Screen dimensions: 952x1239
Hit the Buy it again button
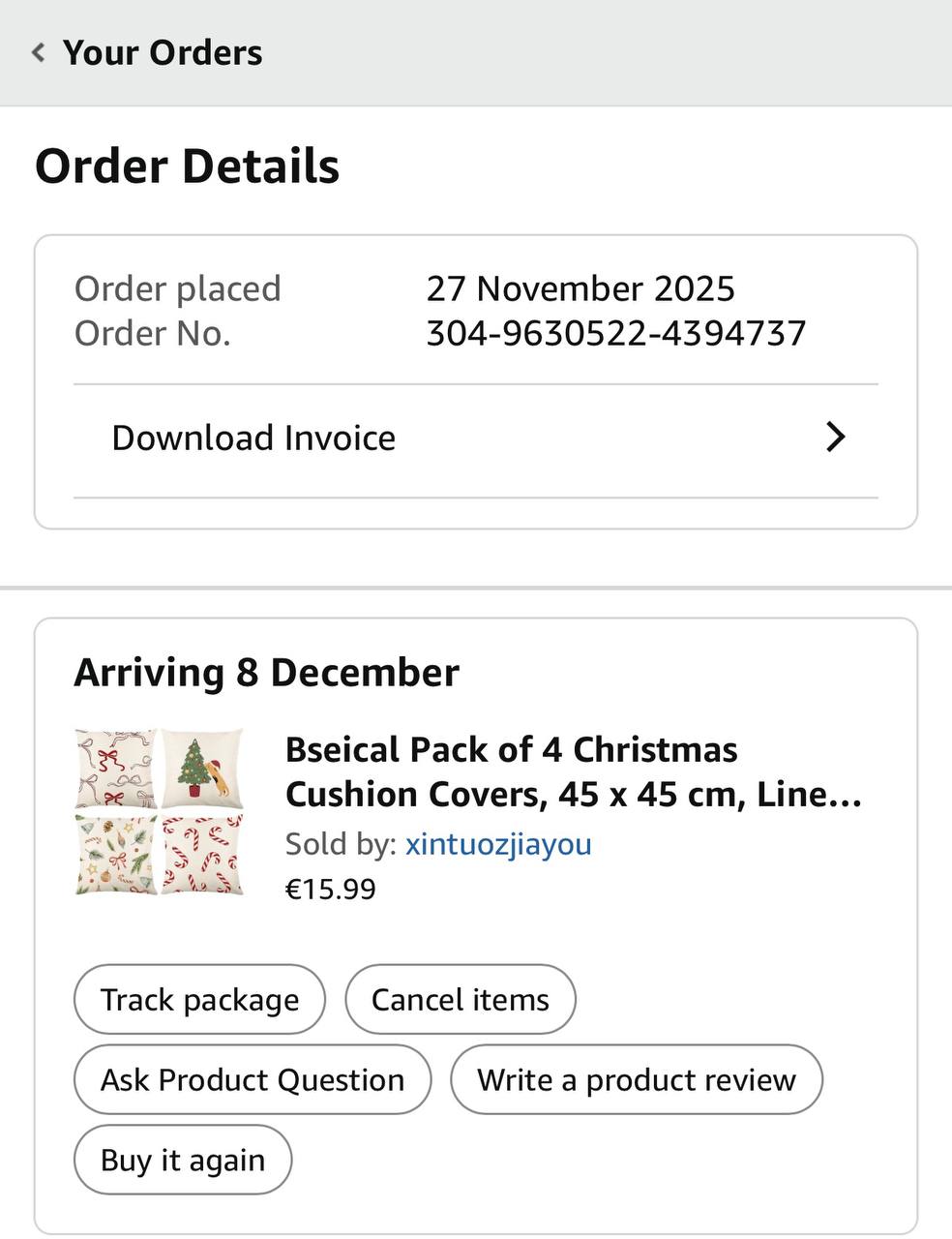pyautogui.click(x=183, y=1160)
